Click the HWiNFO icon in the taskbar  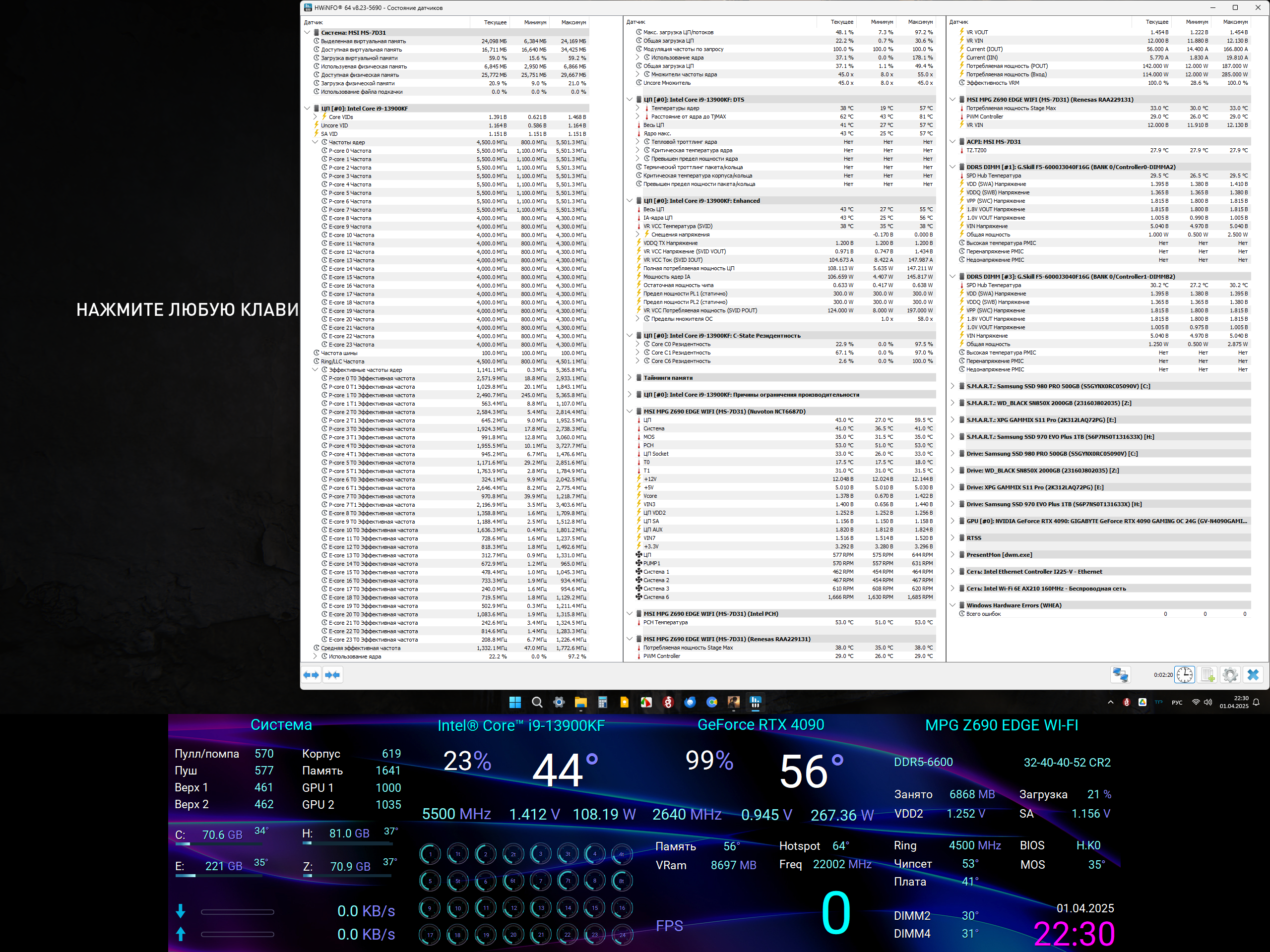755,702
